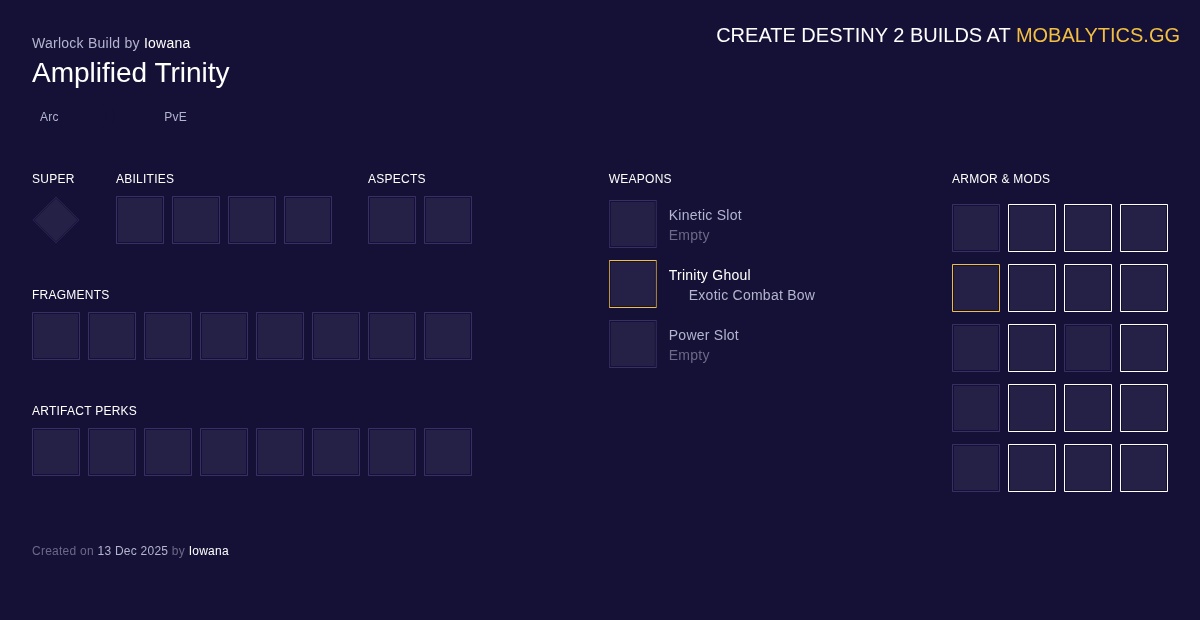Select the first Fragments slot
This screenshot has width=1200, height=620.
tap(56, 336)
